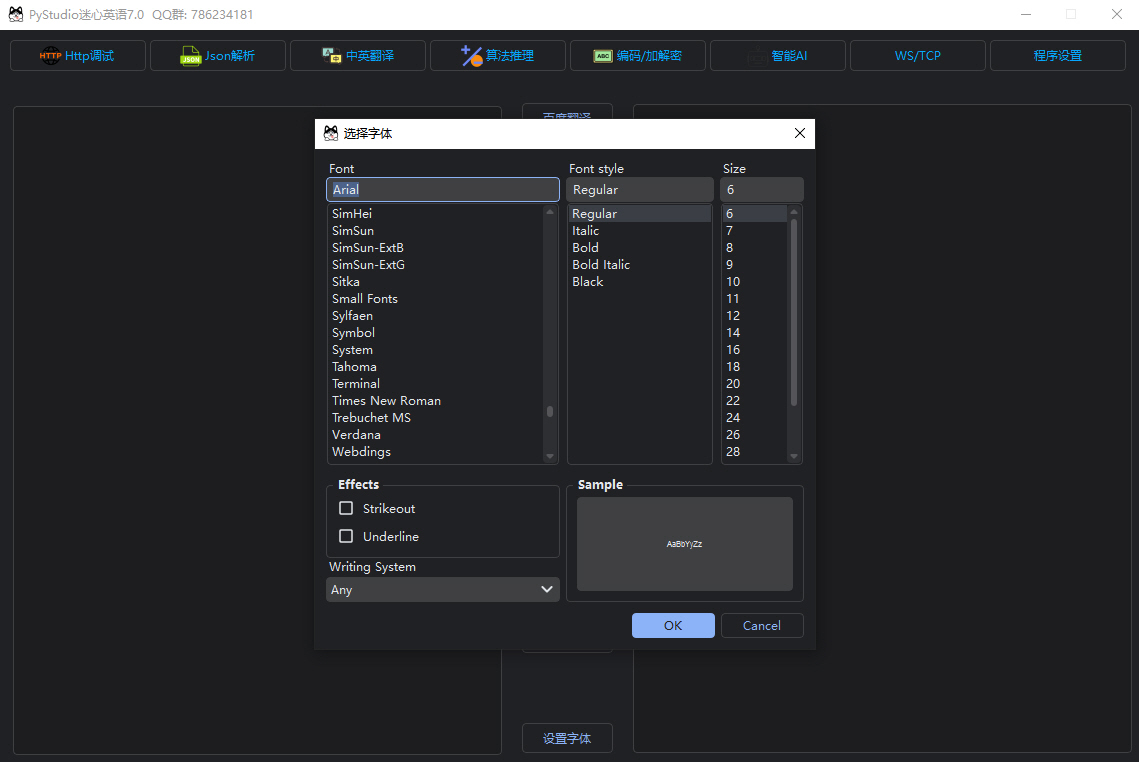Choose Bold Italic font style
This screenshot has width=1139, height=762.
point(601,265)
